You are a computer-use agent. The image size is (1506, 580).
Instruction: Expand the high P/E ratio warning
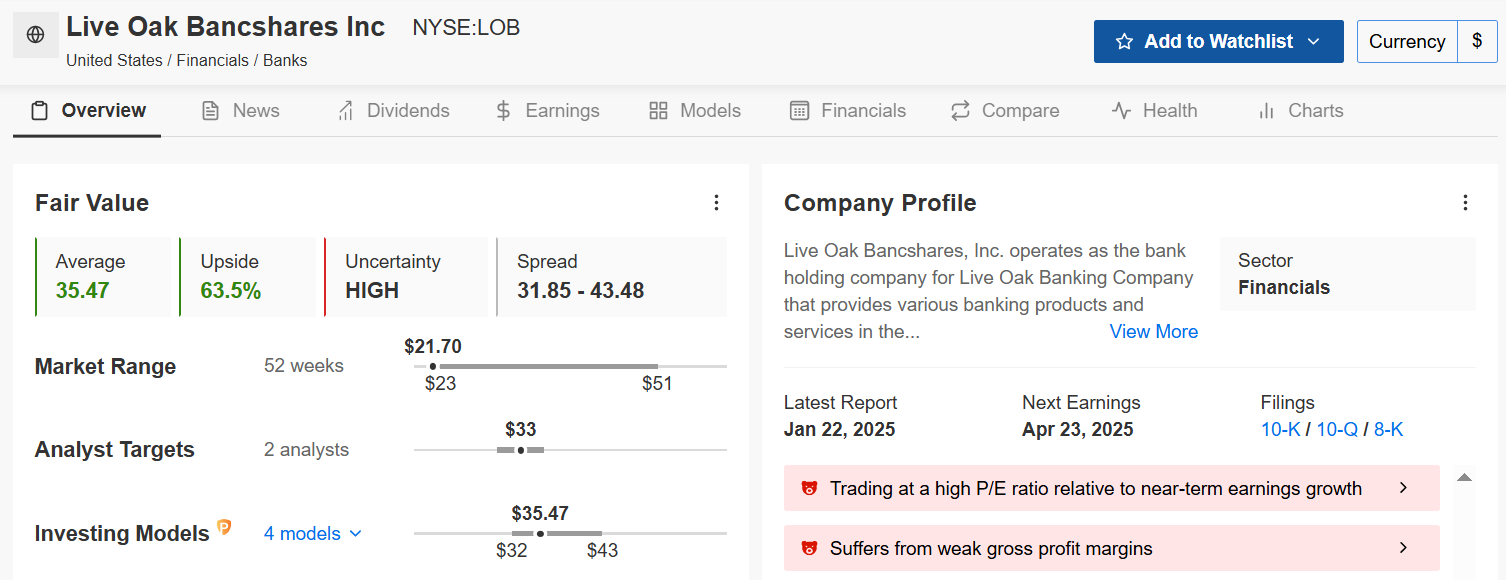(1111, 488)
